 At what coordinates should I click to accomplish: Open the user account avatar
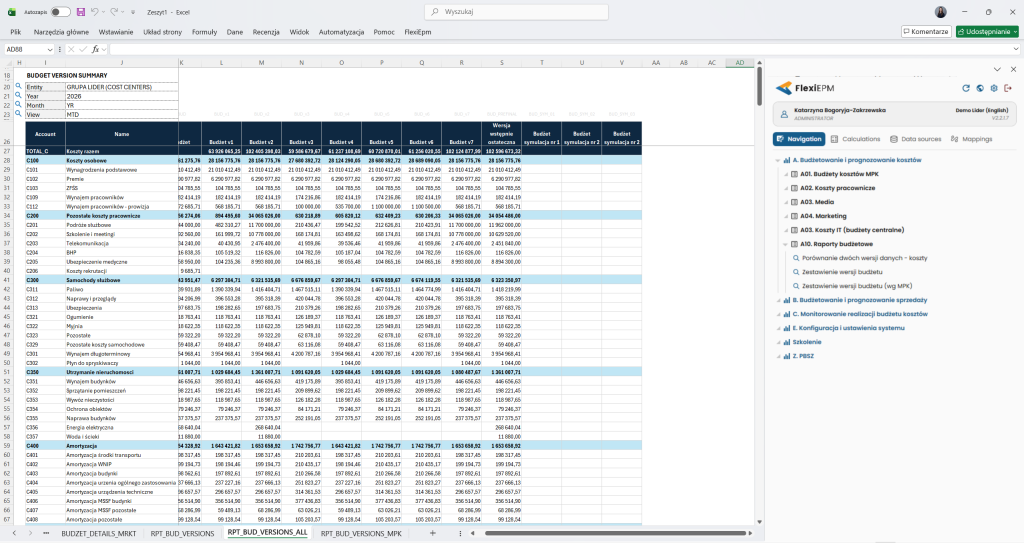[940, 12]
